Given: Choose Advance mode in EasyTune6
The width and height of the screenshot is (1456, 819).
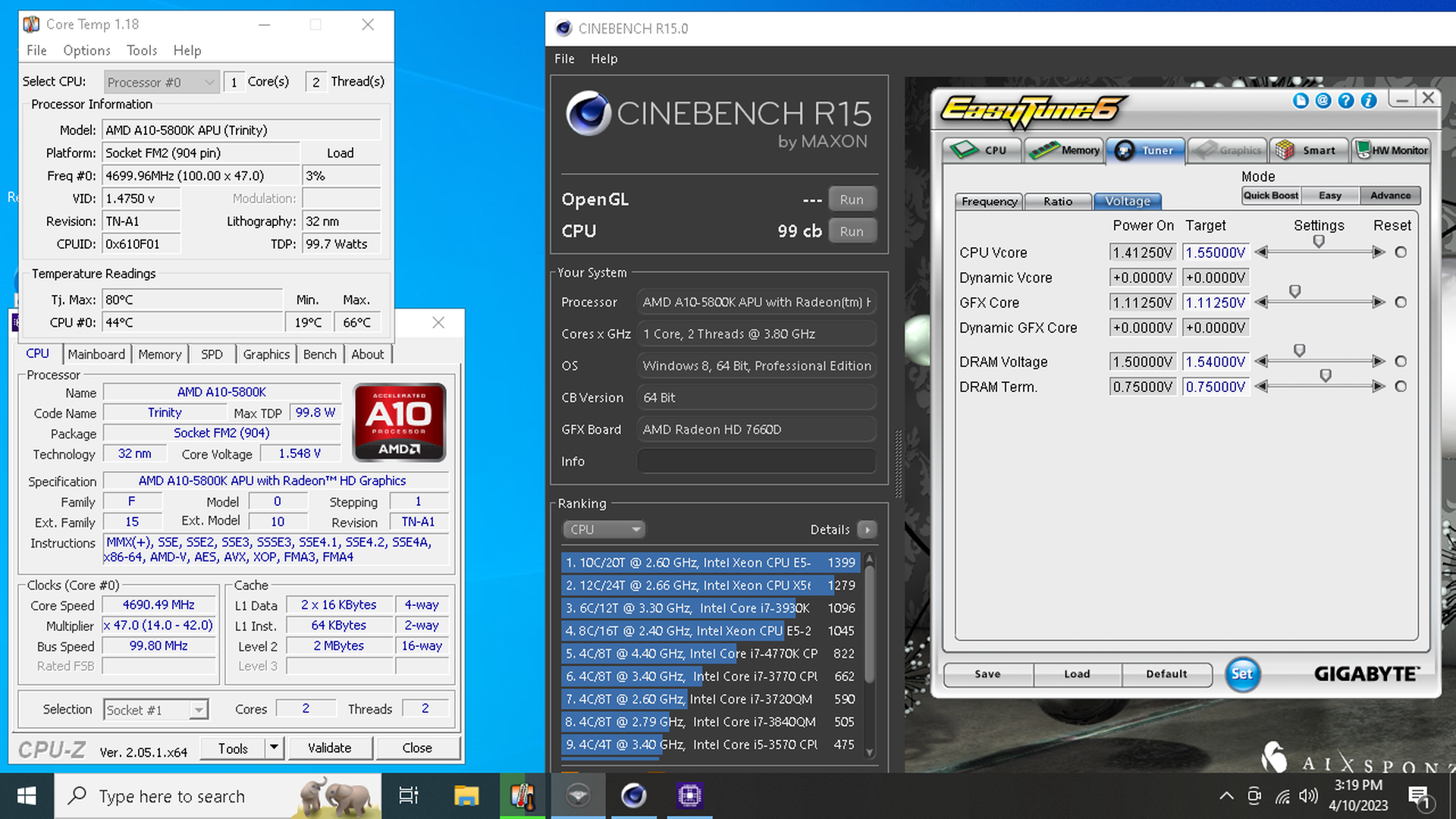Looking at the screenshot, I should (x=1390, y=196).
